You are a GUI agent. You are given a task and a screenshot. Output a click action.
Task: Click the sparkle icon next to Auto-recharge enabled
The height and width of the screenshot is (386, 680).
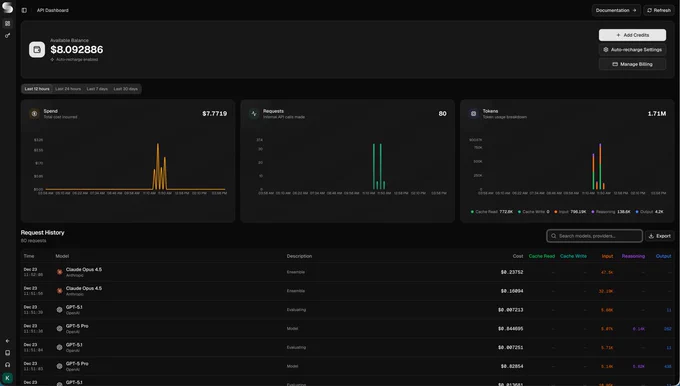coord(52,60)
